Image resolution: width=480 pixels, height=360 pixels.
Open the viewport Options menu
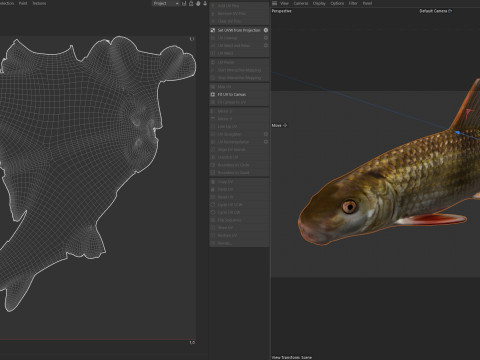coord(337,3)
